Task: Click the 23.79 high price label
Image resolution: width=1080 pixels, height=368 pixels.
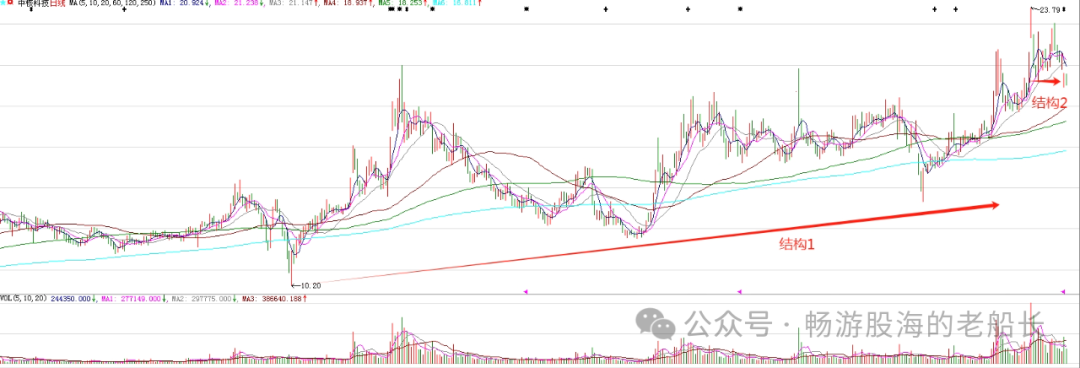Action: (1049, 10)
